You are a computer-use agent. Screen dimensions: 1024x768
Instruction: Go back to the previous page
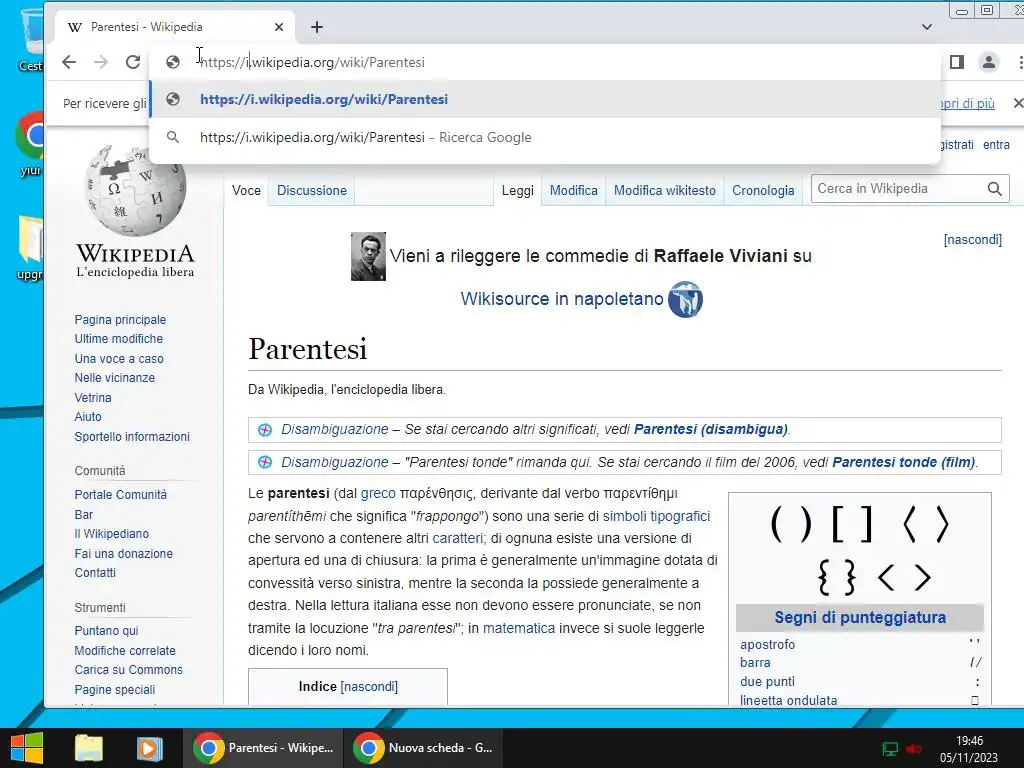[69, 62]
